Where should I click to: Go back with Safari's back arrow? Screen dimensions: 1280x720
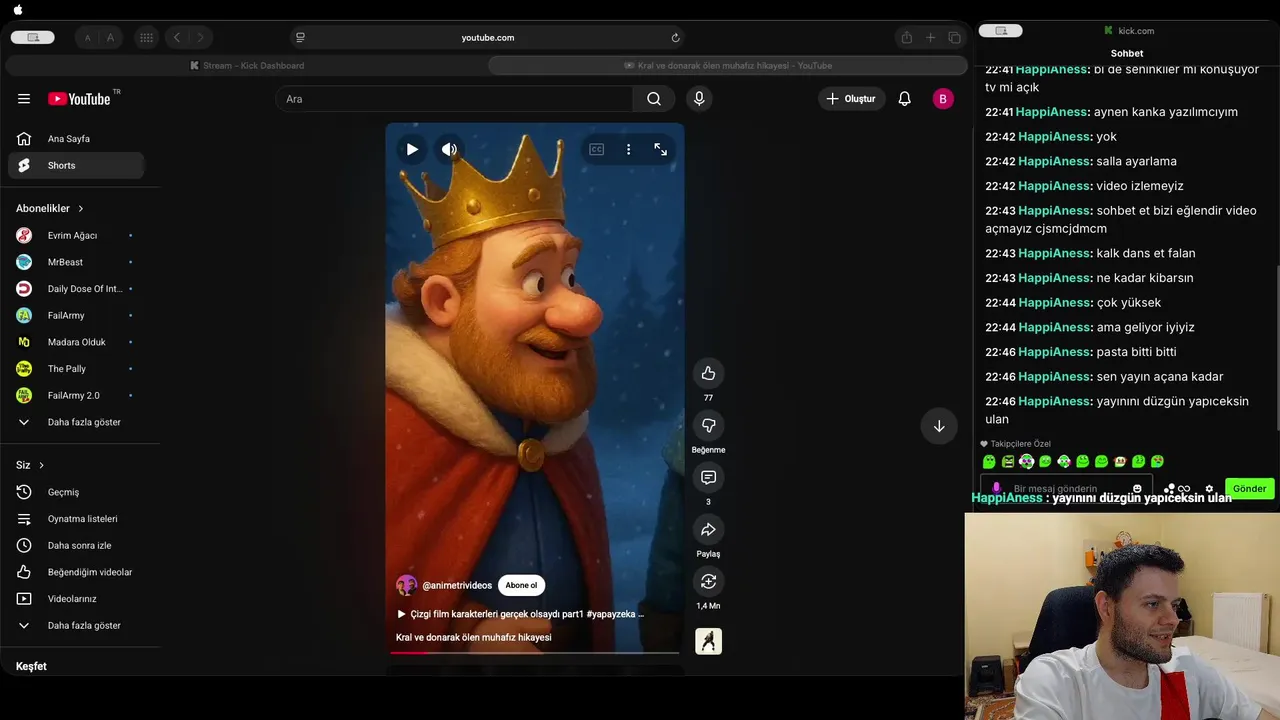(x=177, y=38)
